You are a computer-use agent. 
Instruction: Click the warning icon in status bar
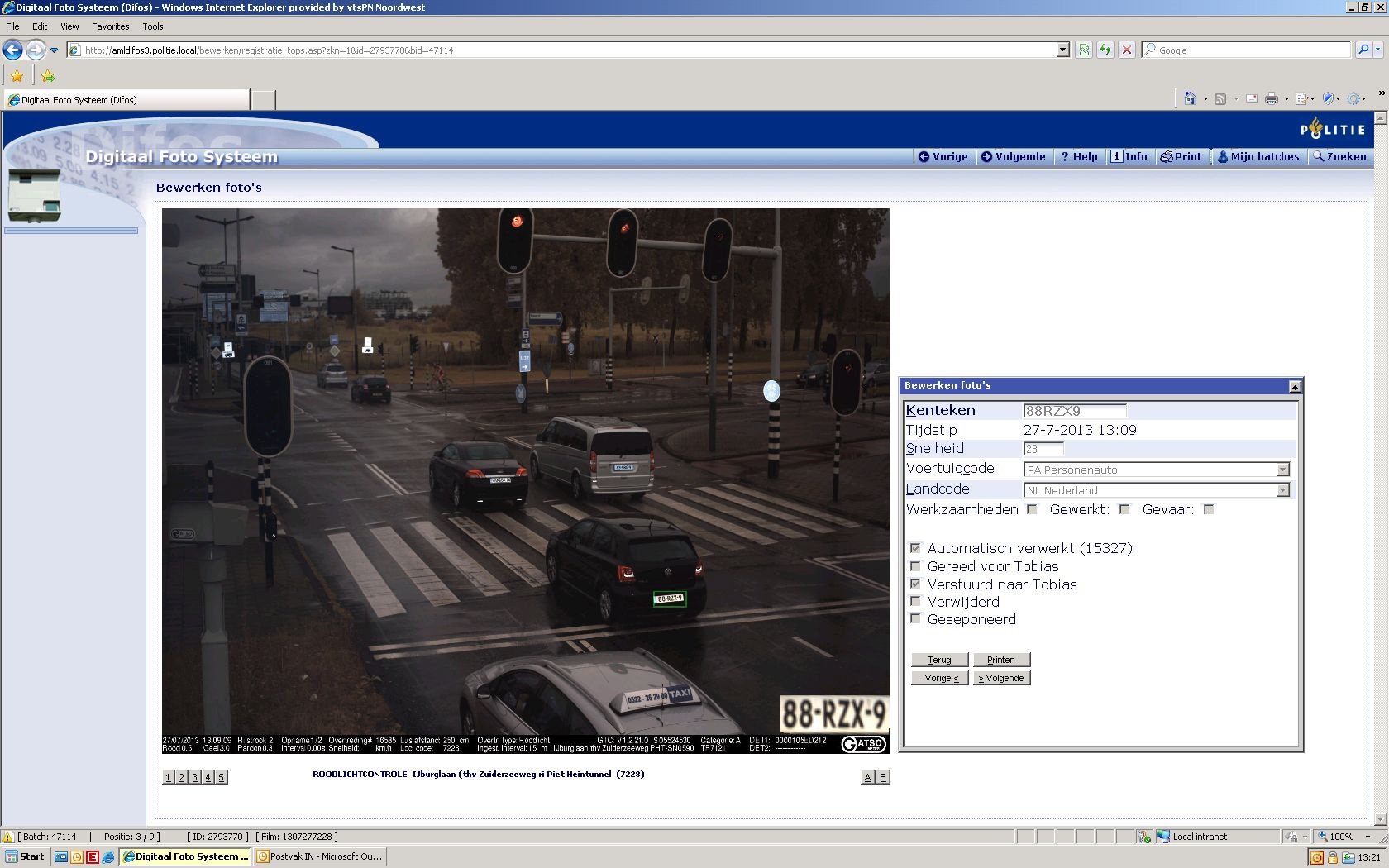pyautogui.click(x=8, y=837)
